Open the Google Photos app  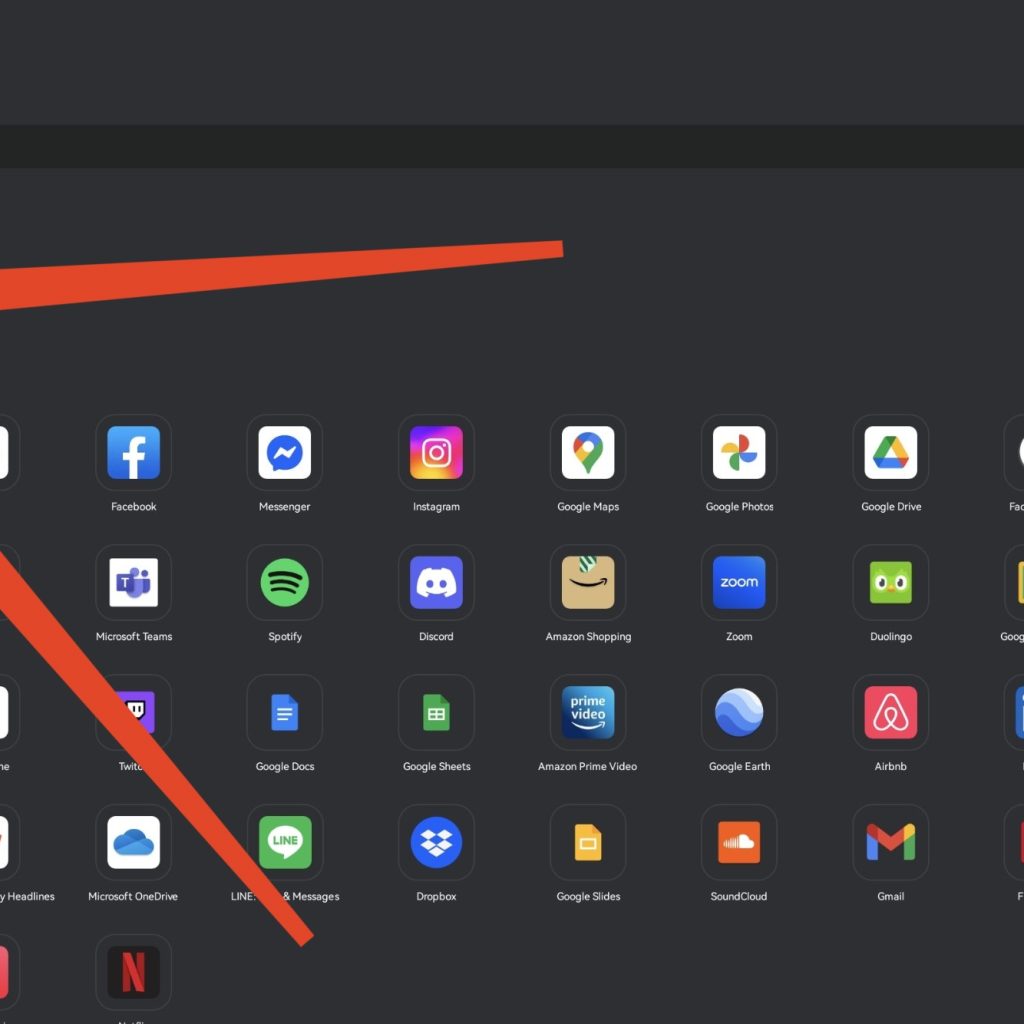click(739, 453)
